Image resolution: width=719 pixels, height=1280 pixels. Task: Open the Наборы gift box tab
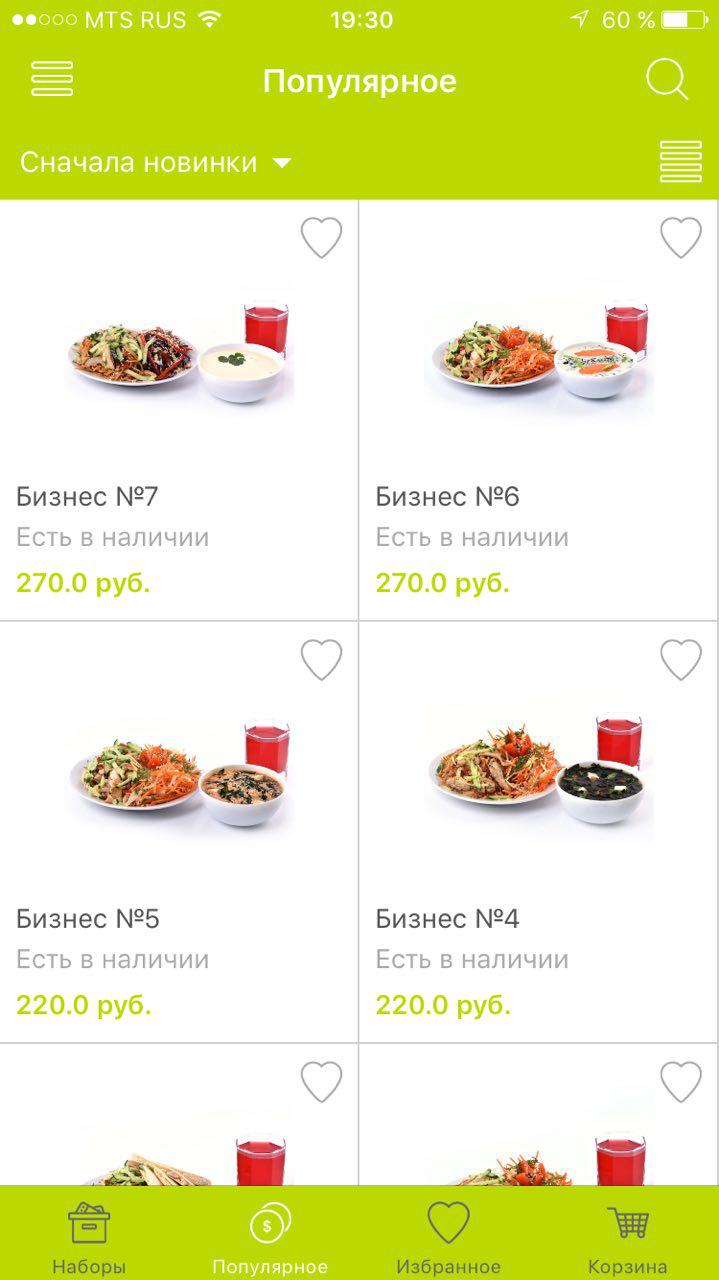coord(89,1236)
